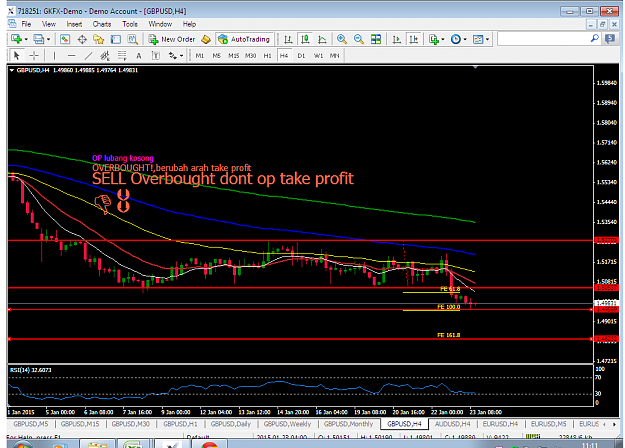The image size is (625, 448).
Task: Toggle Chart Shift button
Action: 414,39
